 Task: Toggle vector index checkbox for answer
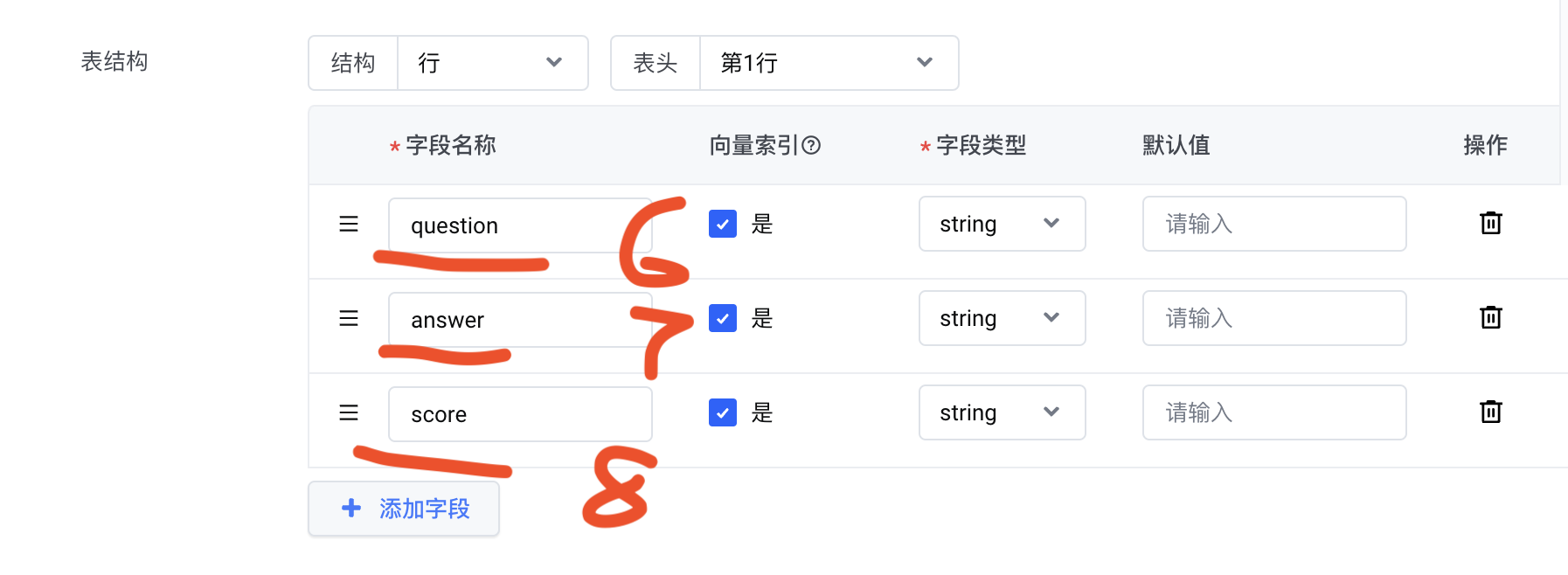click(x=723, y=318)
